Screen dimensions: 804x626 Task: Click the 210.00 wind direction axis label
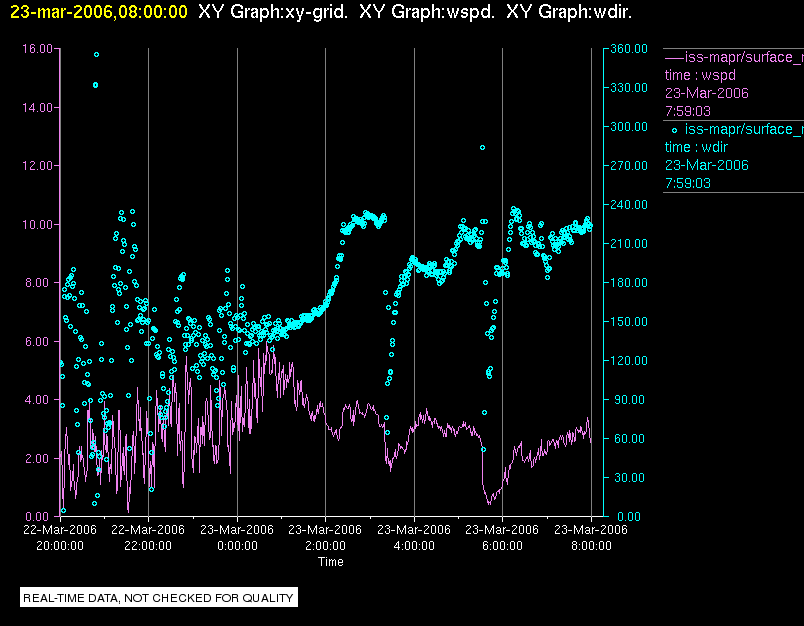click(629, 244)
